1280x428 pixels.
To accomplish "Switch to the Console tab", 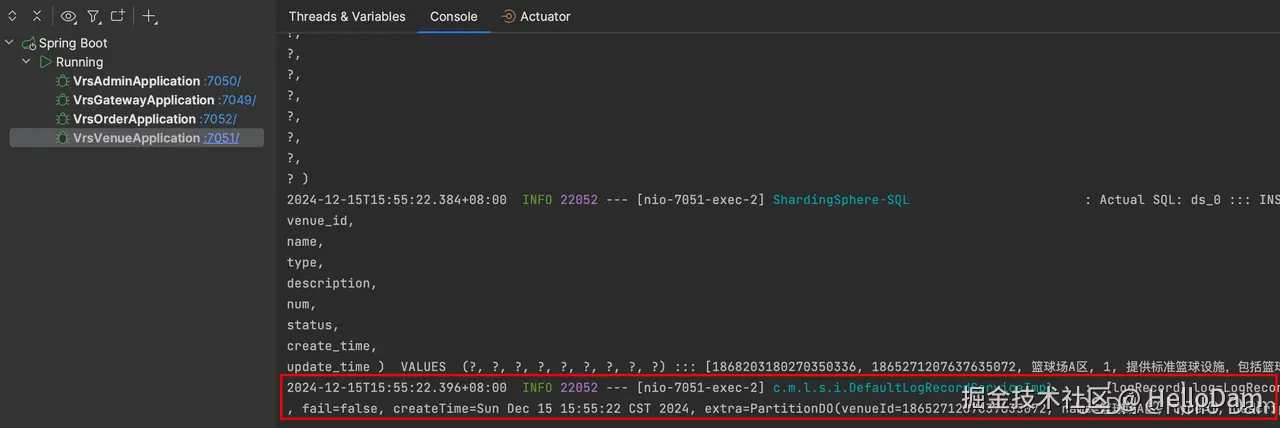I will coord(454,16).
